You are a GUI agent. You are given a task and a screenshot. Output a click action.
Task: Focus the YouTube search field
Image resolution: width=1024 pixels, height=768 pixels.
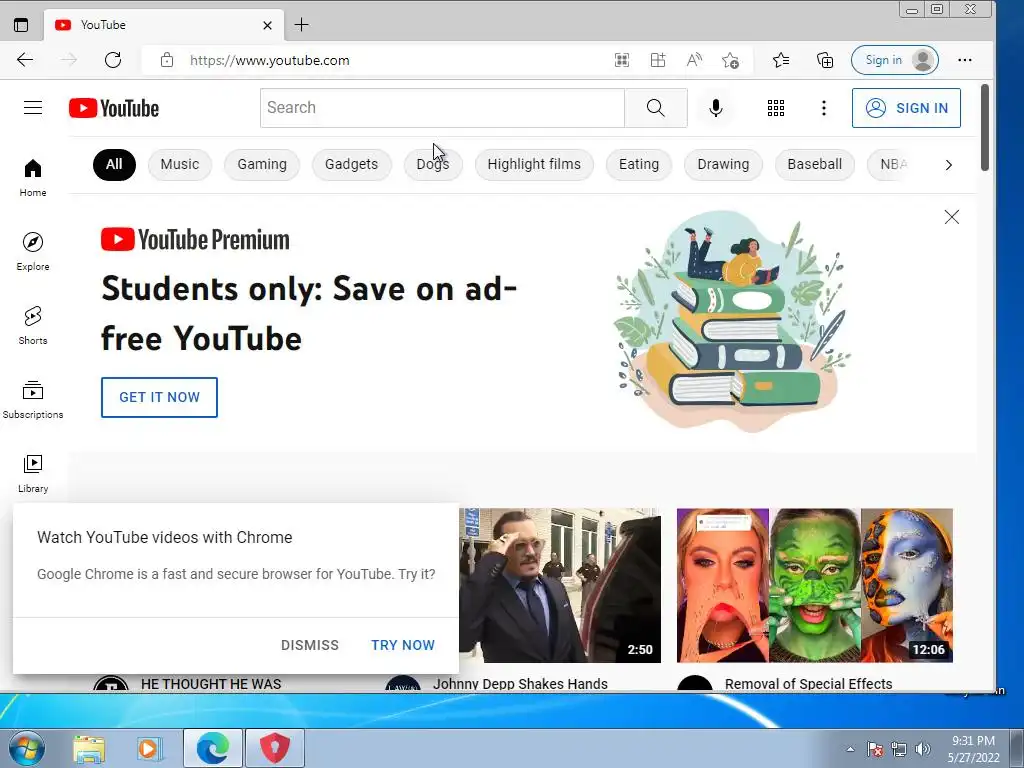(x=442, y=108)
